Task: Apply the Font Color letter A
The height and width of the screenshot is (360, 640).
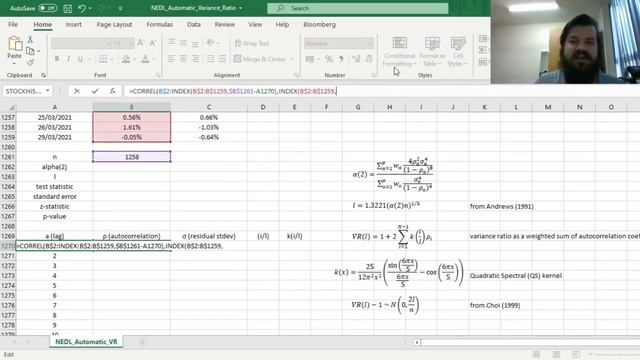Action: [x=145, y=59]
